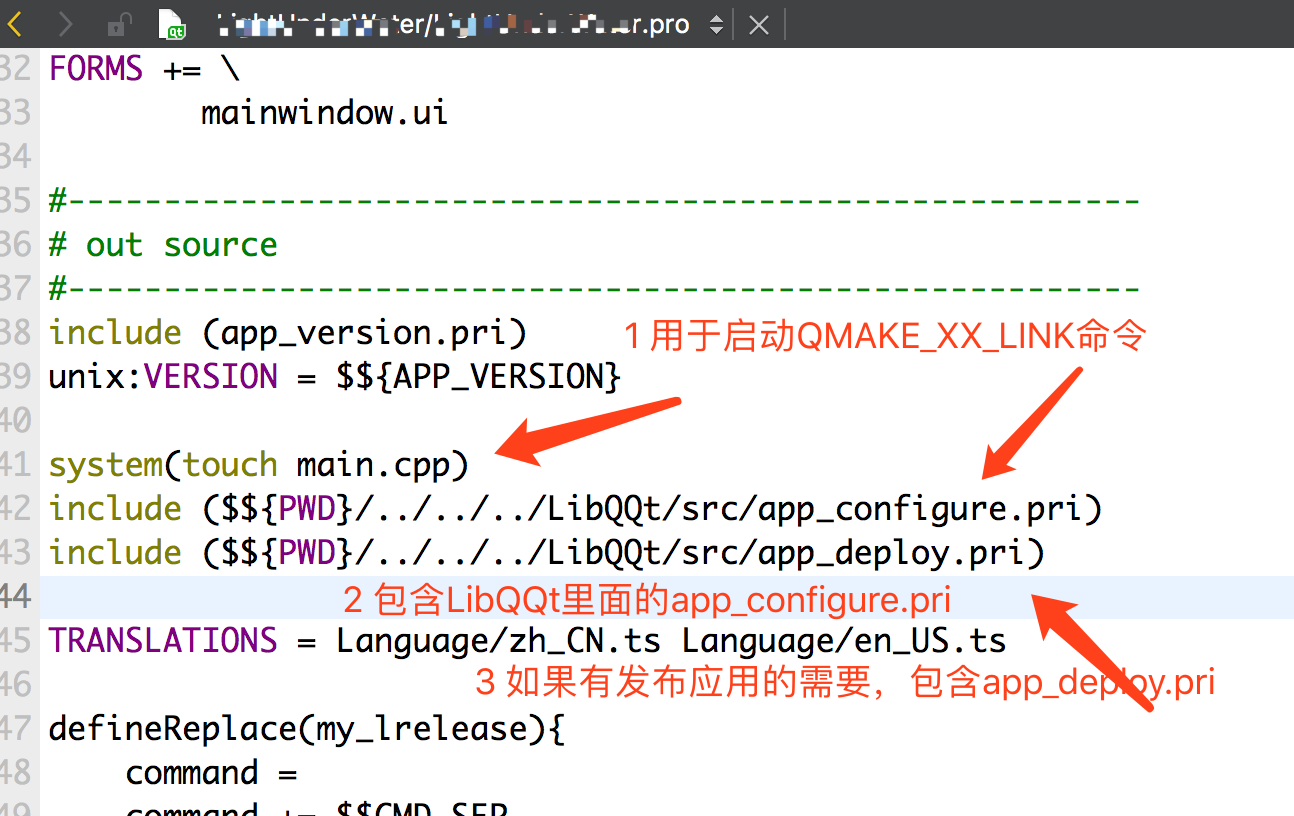Click the up-down arrows of the file selector
Image resolution: width=1294 pixels, height=816 pixels.
(x=716, y=25)
